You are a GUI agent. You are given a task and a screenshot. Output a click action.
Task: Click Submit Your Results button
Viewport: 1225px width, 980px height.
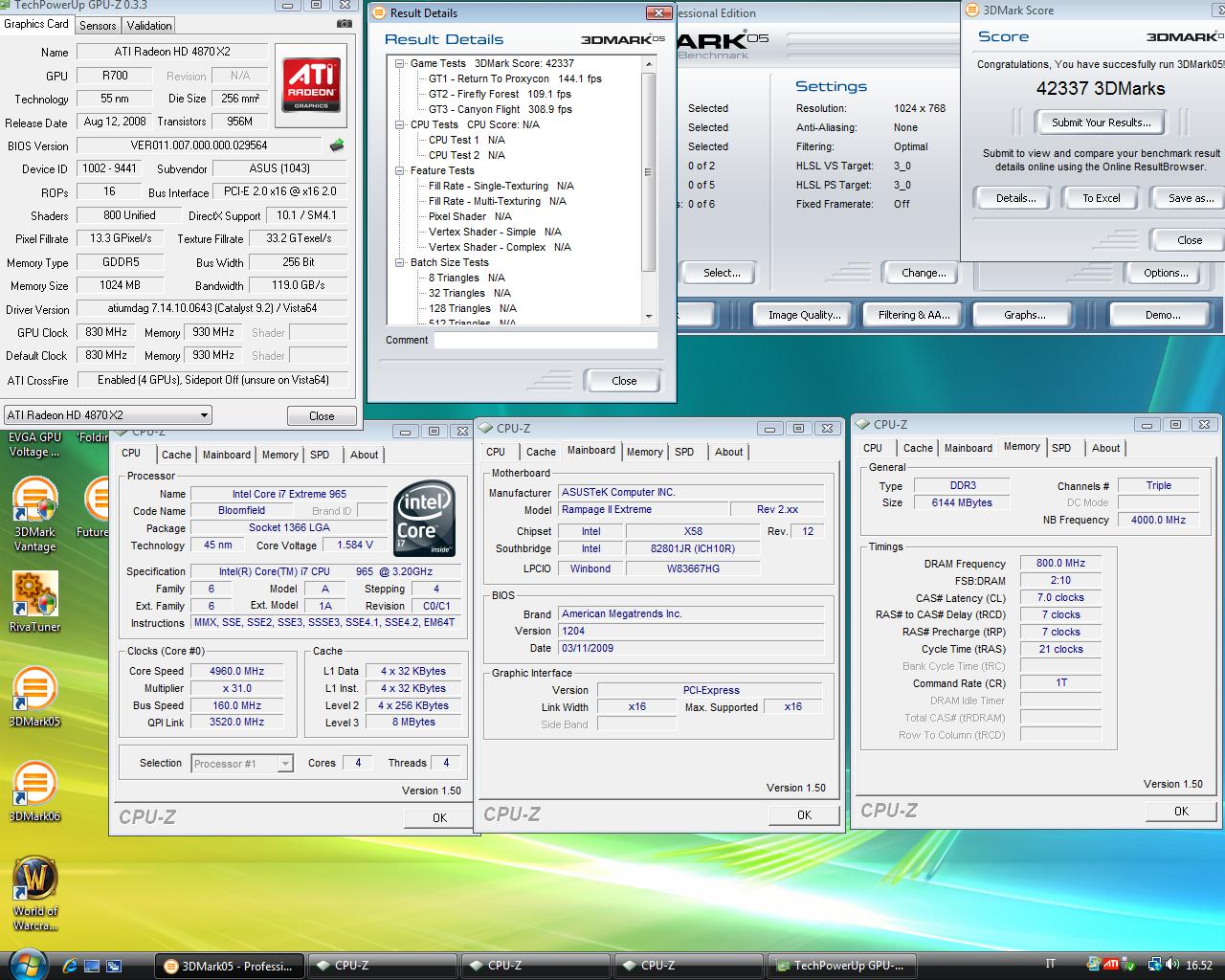coord(1101,122)
